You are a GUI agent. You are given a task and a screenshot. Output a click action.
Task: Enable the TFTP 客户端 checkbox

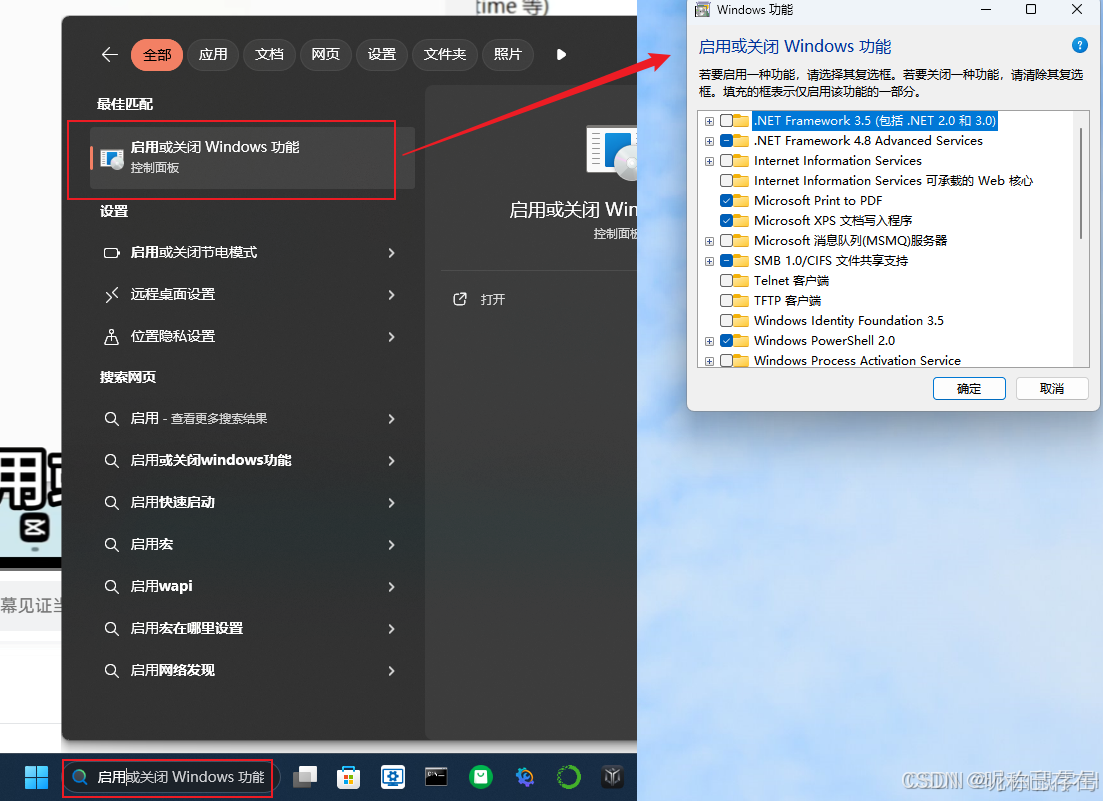pyautogui.click(x=726, y=300)
